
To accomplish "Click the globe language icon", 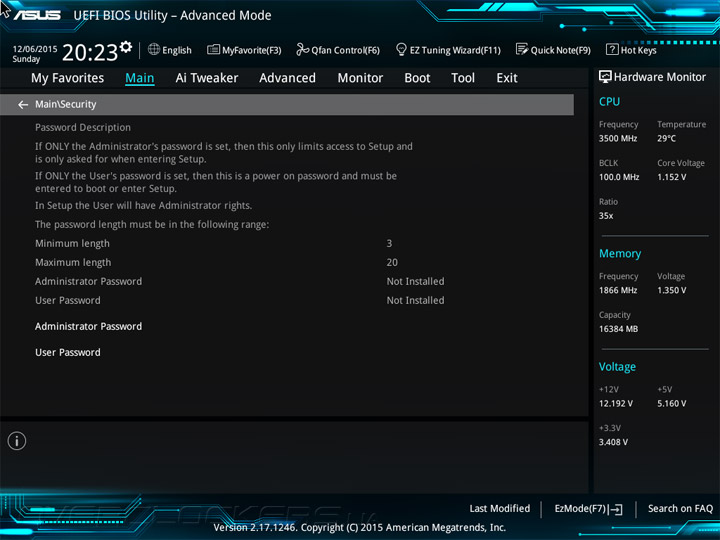I will [154, 50].
